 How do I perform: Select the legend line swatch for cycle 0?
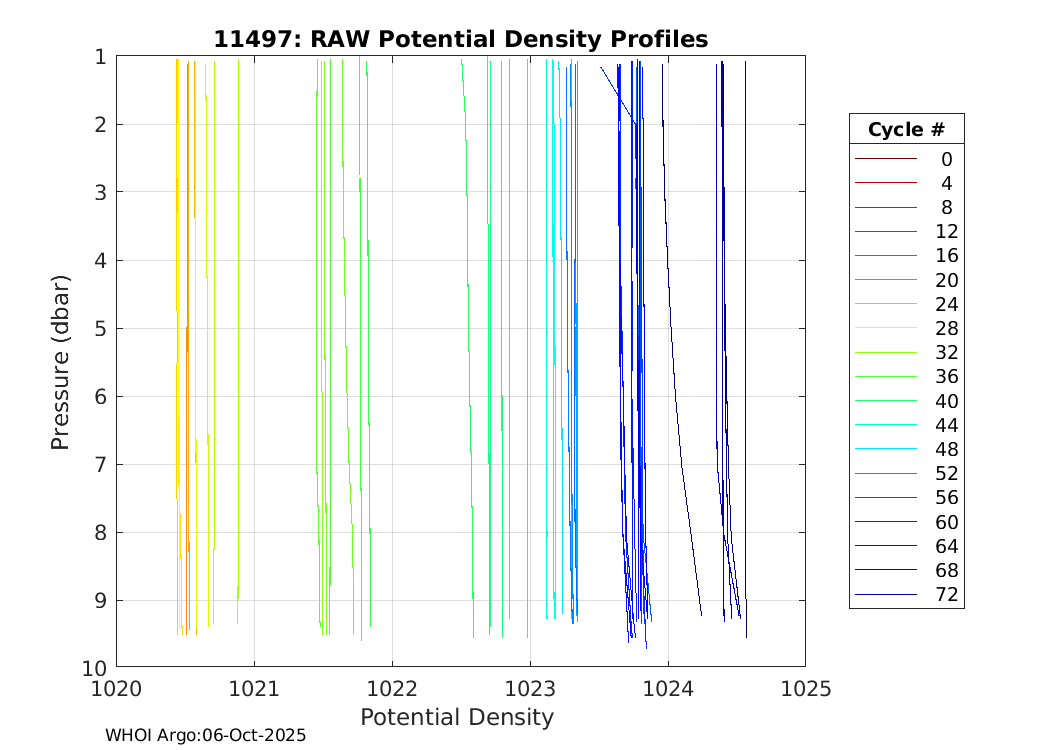885,159
